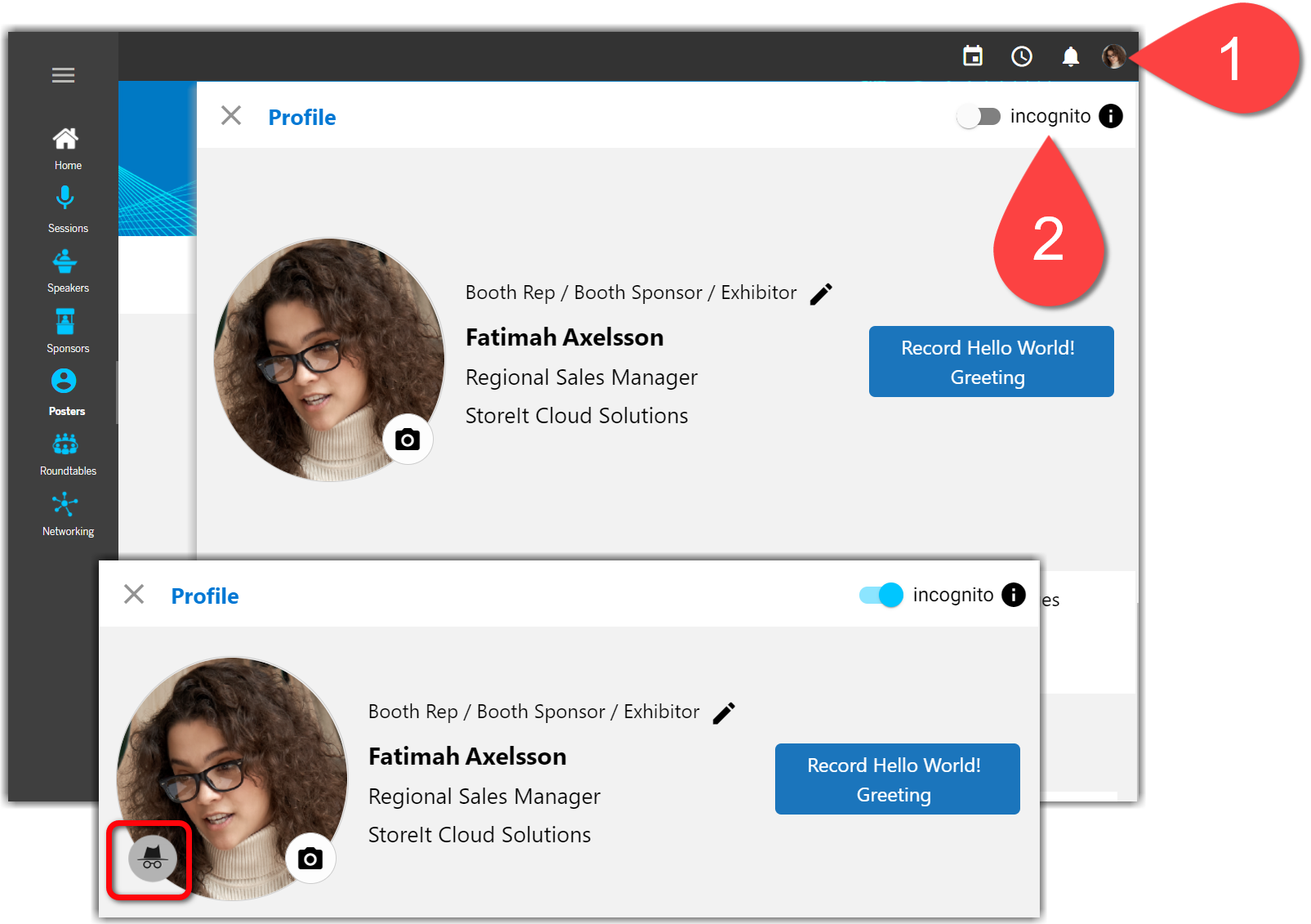Click the info icon next to upper incognito
Viewport: 1311px width, 924px height.
coord(1110,117)
